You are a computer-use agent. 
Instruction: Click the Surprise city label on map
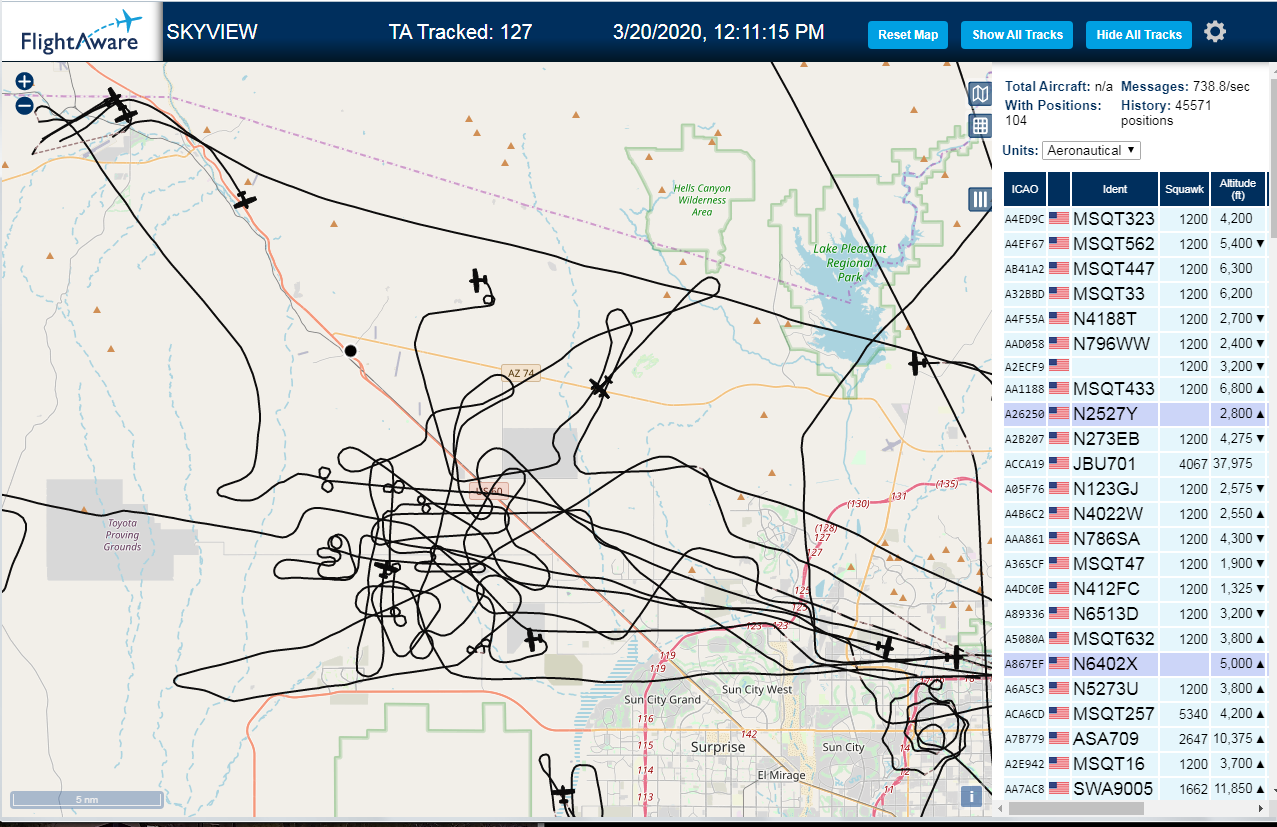tap(718, 747)
